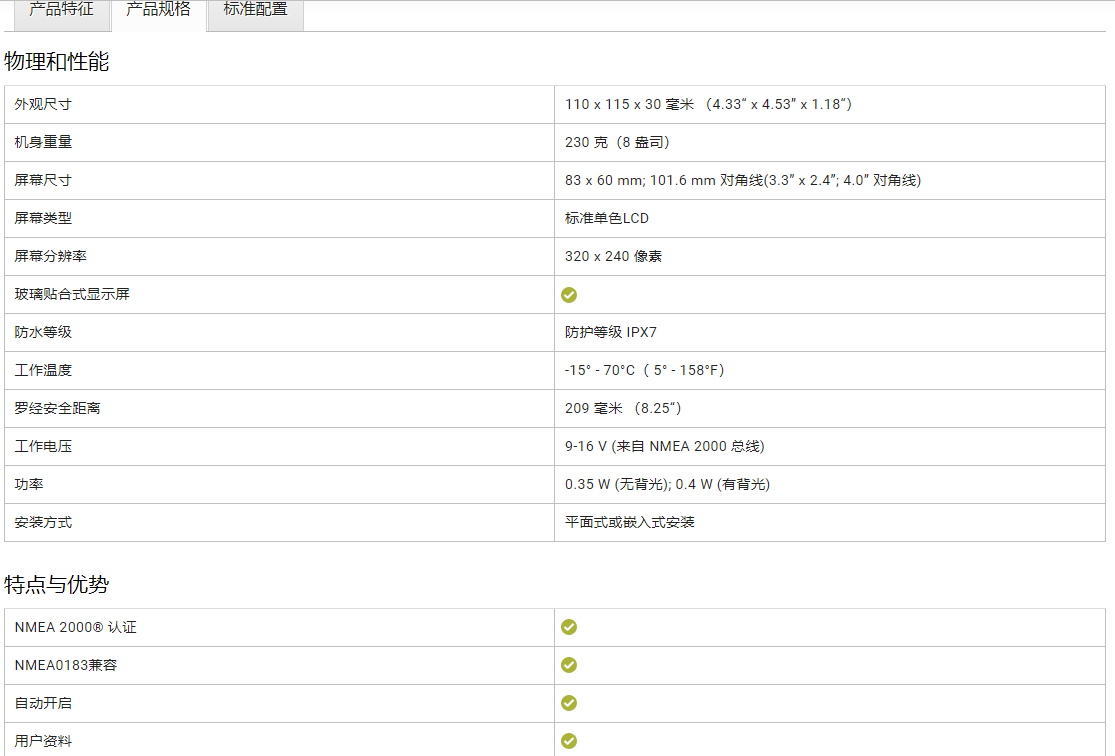The height and width of the screenshot is (756, 1115).
Task: Click the checkmark icon for NMEA 2000® 认证
Action: (x=569, y=627)
